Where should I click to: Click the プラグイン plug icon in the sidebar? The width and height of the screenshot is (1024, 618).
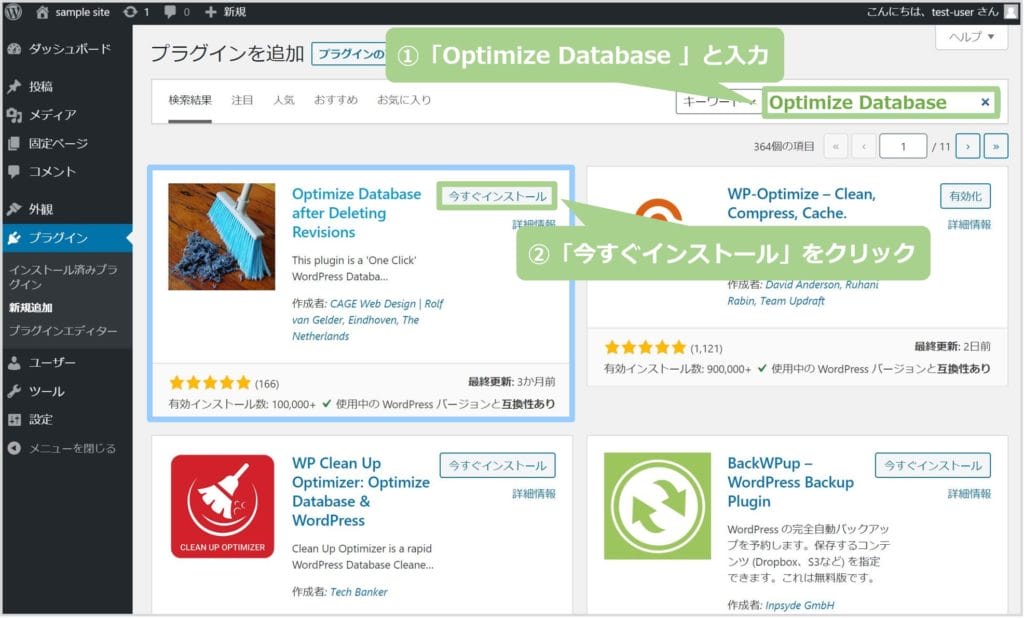pos(14,238)
